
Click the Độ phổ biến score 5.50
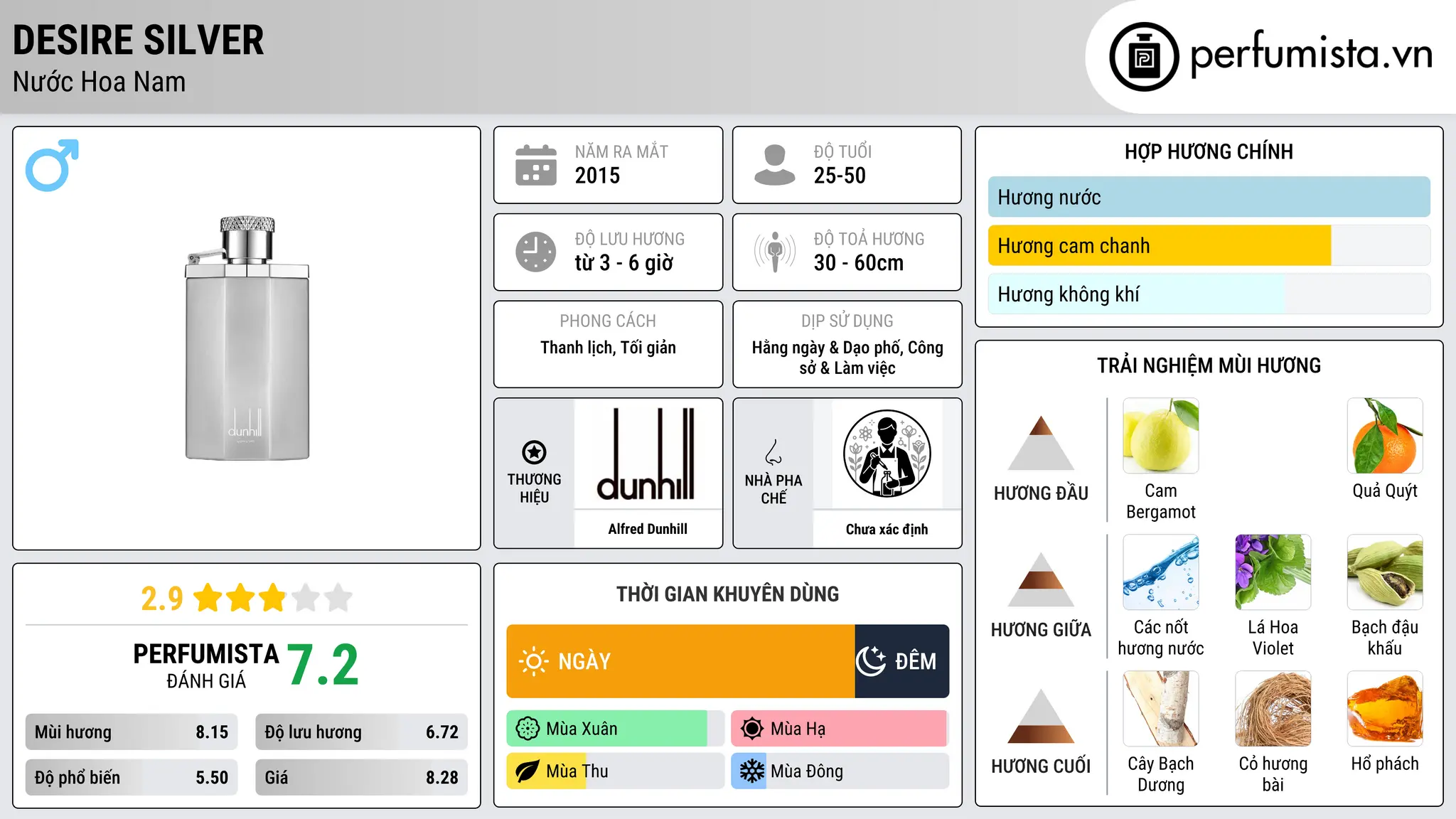tap(212, 778)
